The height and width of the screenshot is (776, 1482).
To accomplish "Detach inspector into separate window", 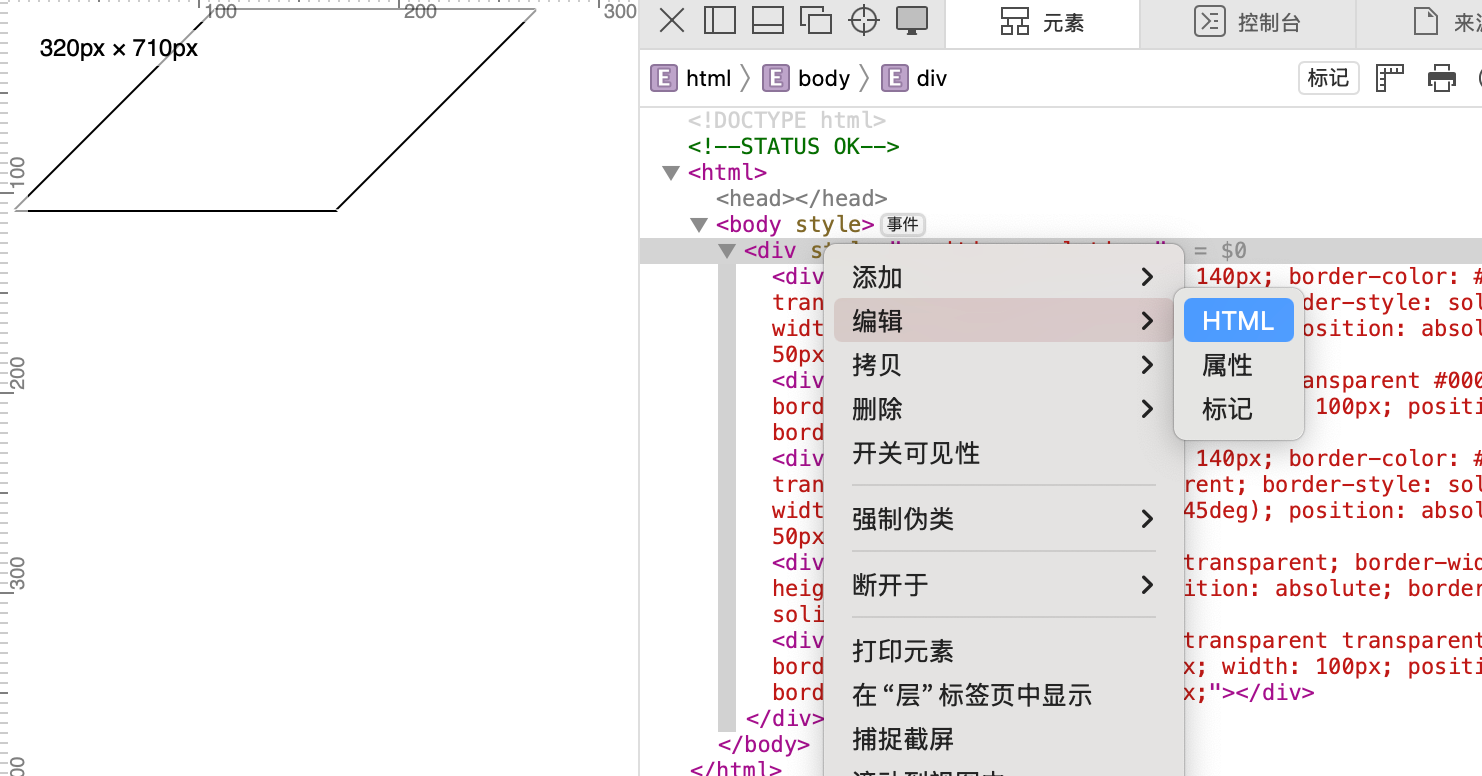I will tap(816, 20).
